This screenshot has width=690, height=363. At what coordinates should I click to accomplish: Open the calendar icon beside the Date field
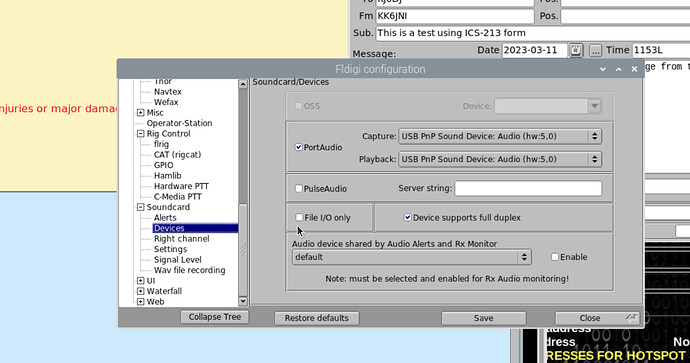click(576, 50)
